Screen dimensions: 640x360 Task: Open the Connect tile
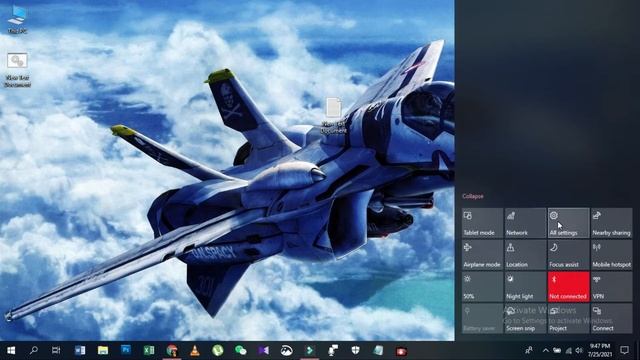[x=611, y=318]
